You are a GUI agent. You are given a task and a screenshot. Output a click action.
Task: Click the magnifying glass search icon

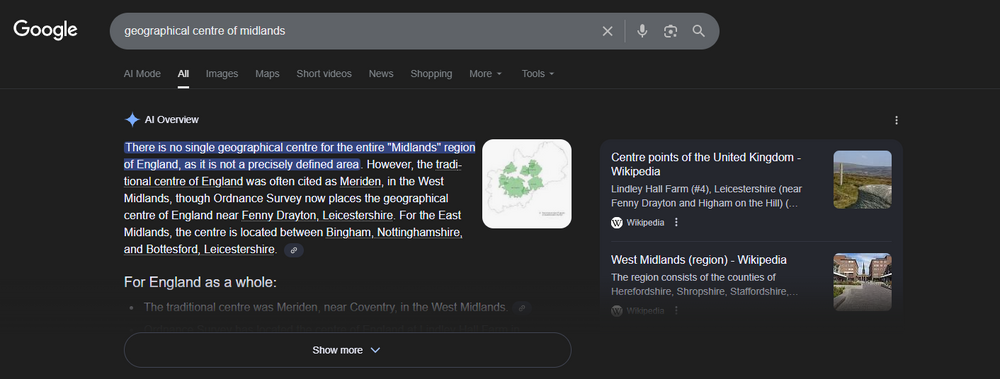[699, 31]
